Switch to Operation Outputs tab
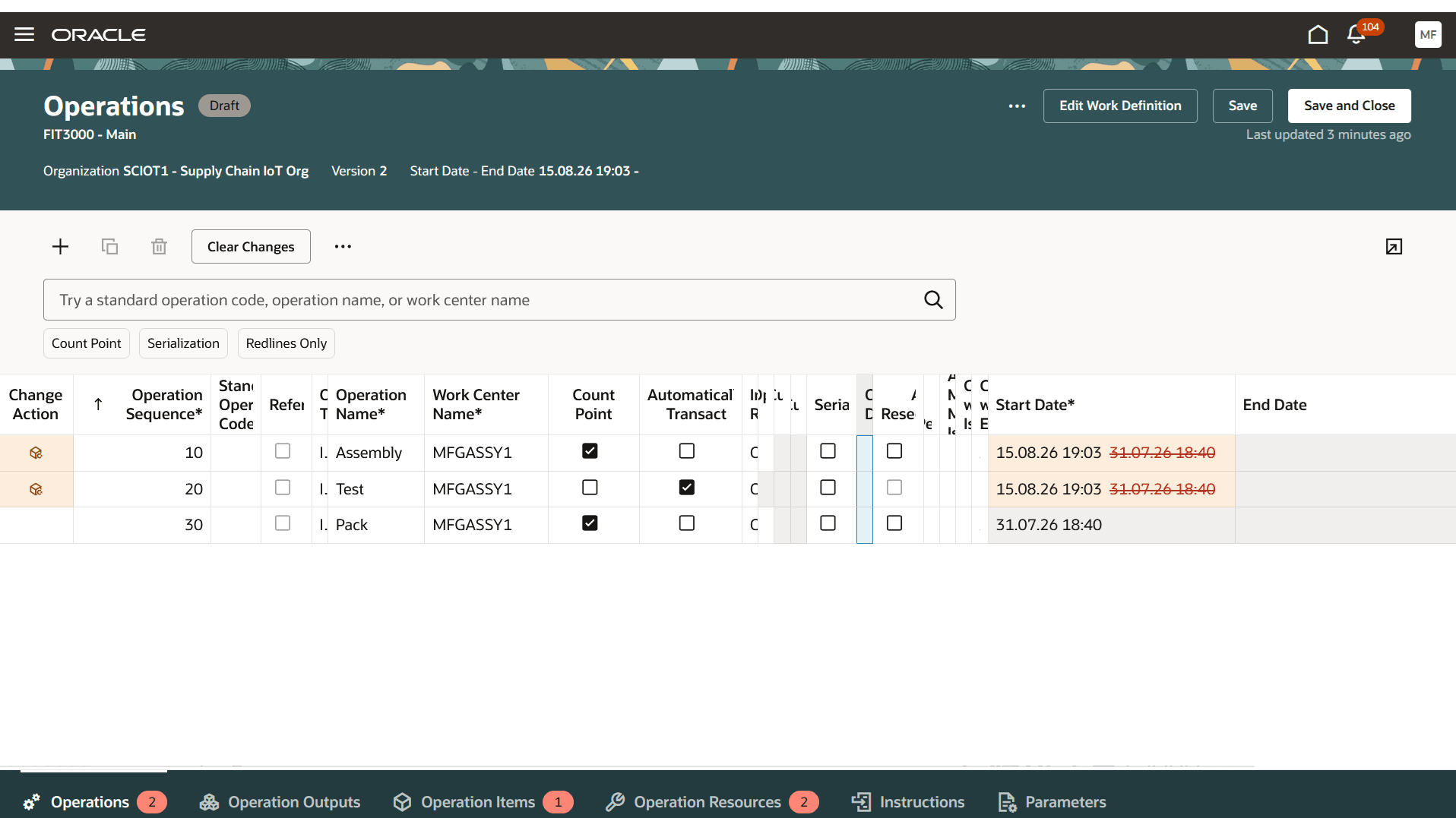 click(x=280, y=802)
